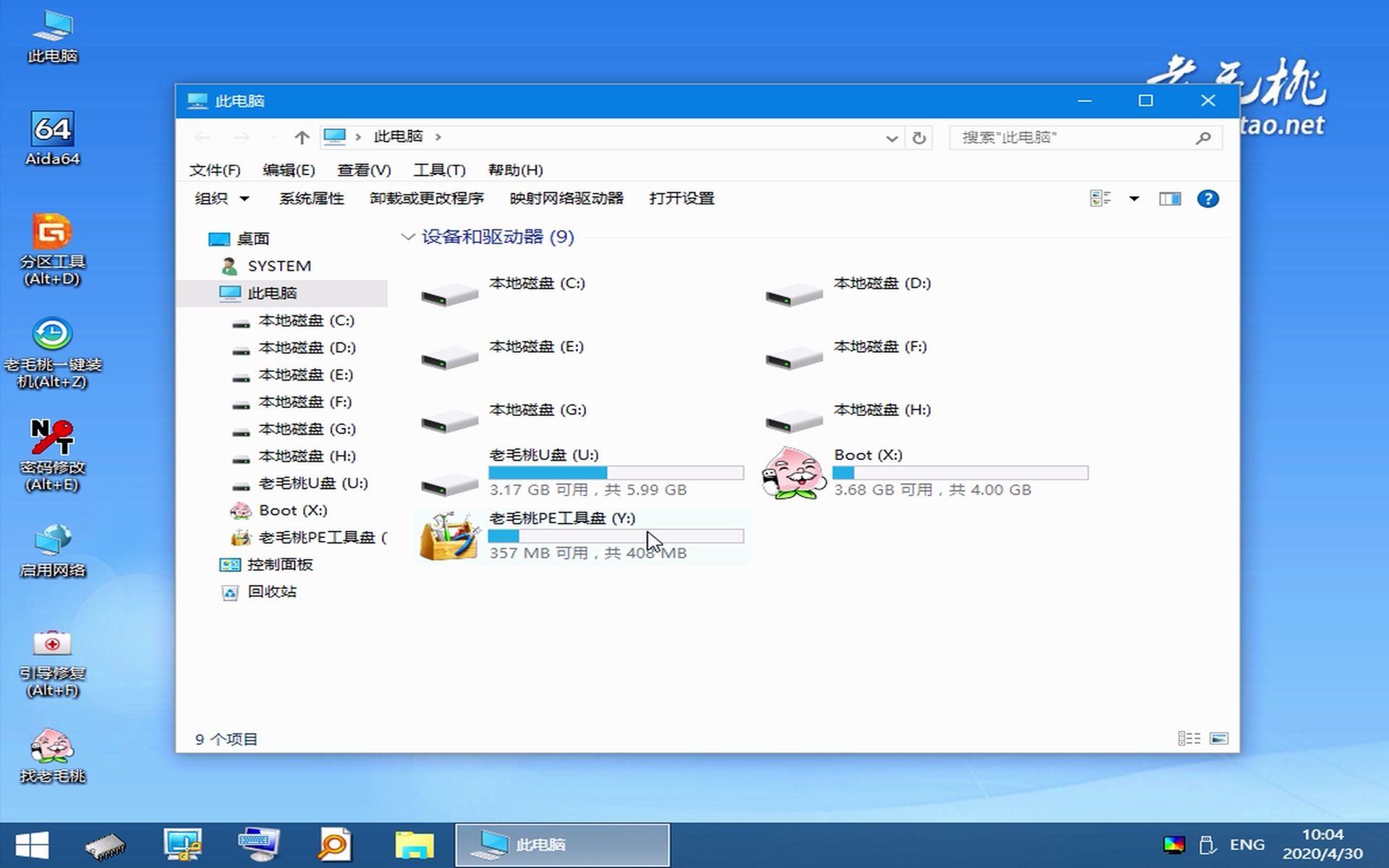Select the 老毛桃PE工具盘 (Y:) toolbox icon

pyautogui.click(x=449, y=536)
